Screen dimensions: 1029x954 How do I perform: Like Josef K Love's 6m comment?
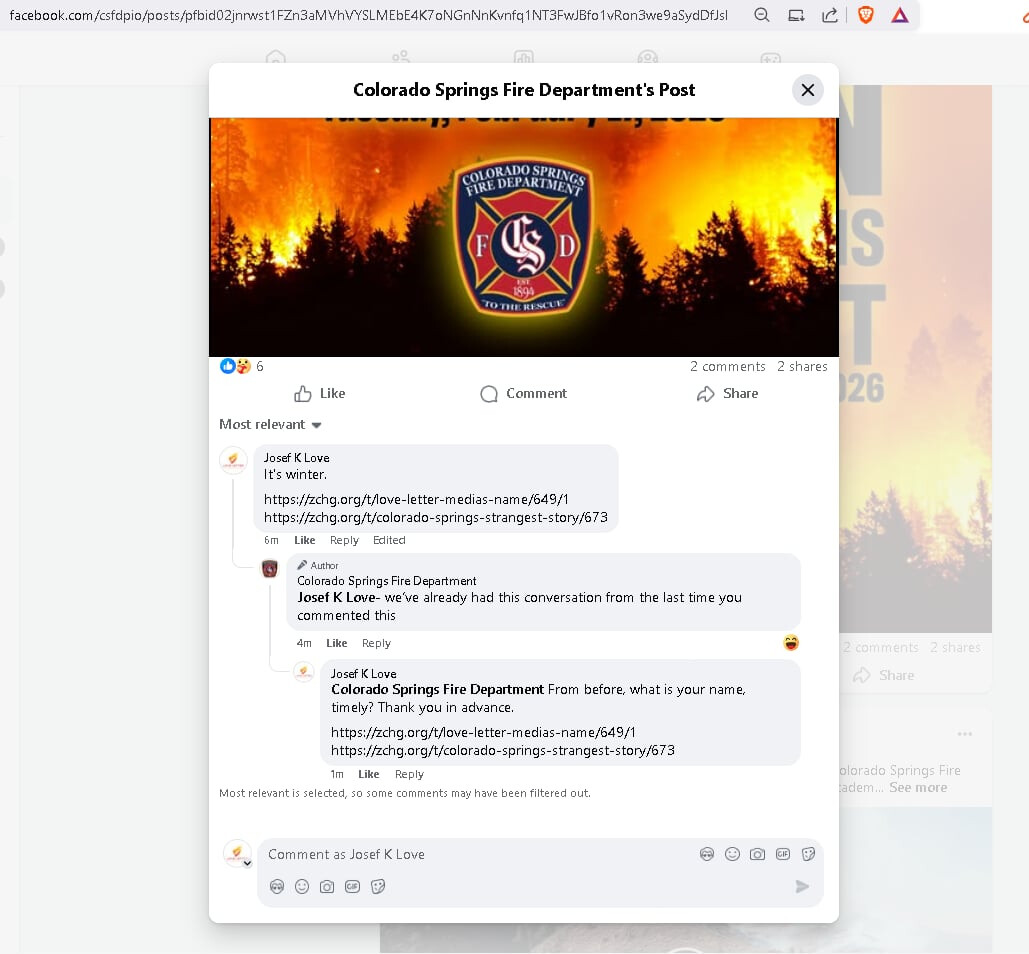point(304,540)
